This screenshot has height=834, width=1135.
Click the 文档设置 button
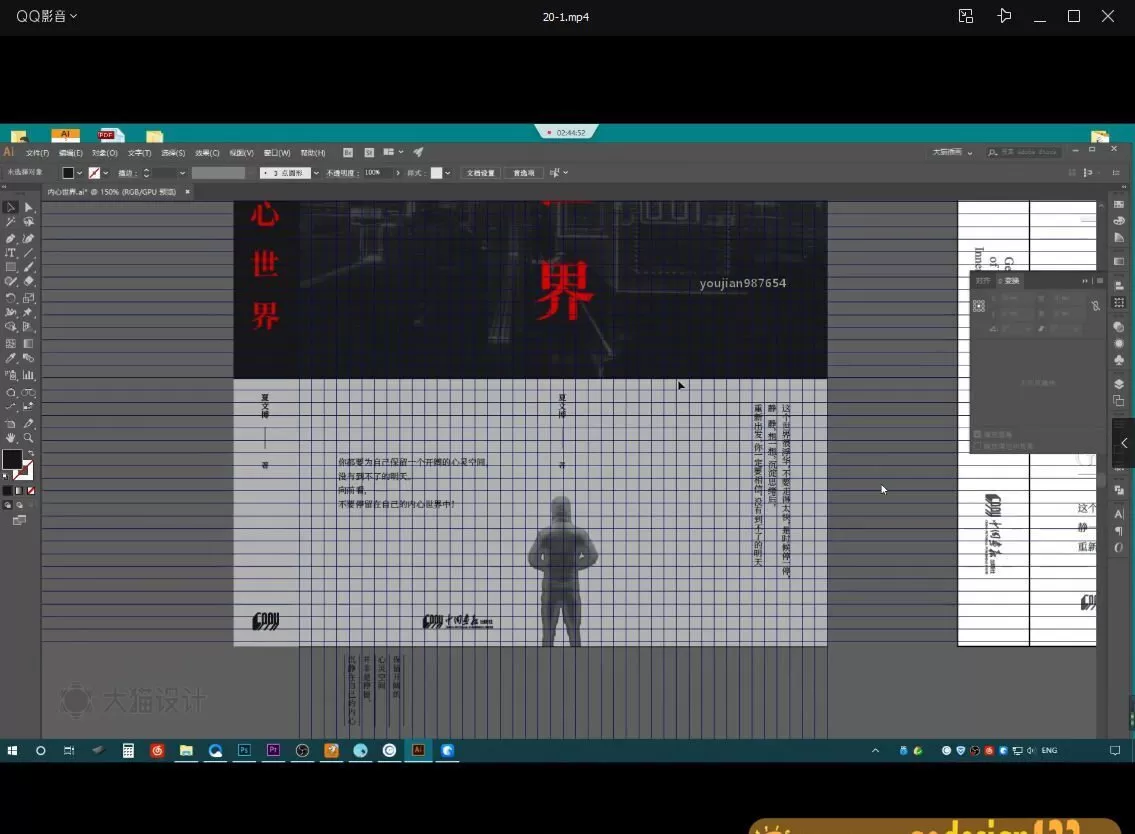[x=481, y=173]
